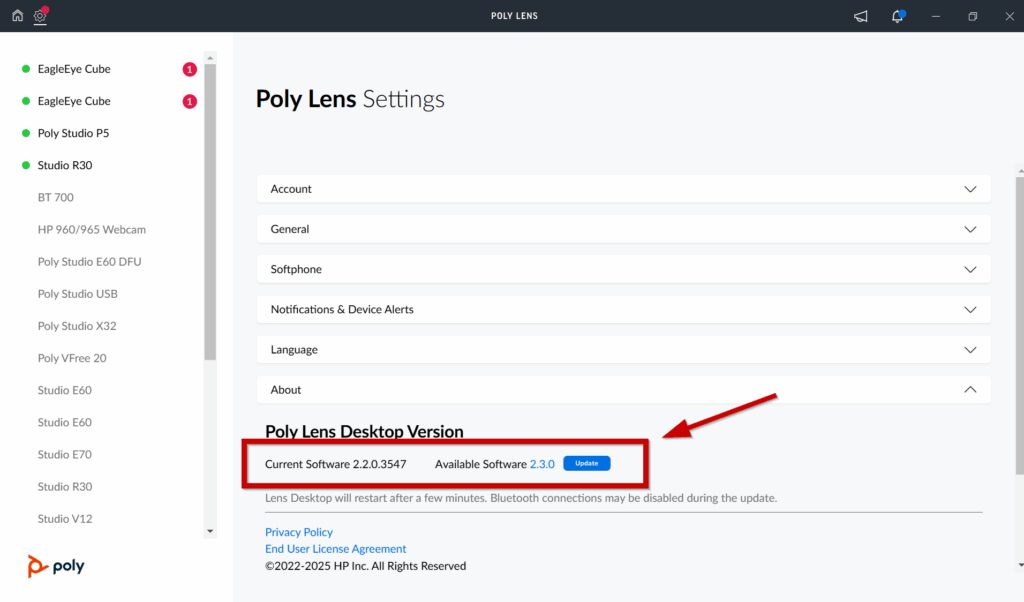Collapse the About section
This screenshot has width=1024, height=602.
[x=969, y=390]
